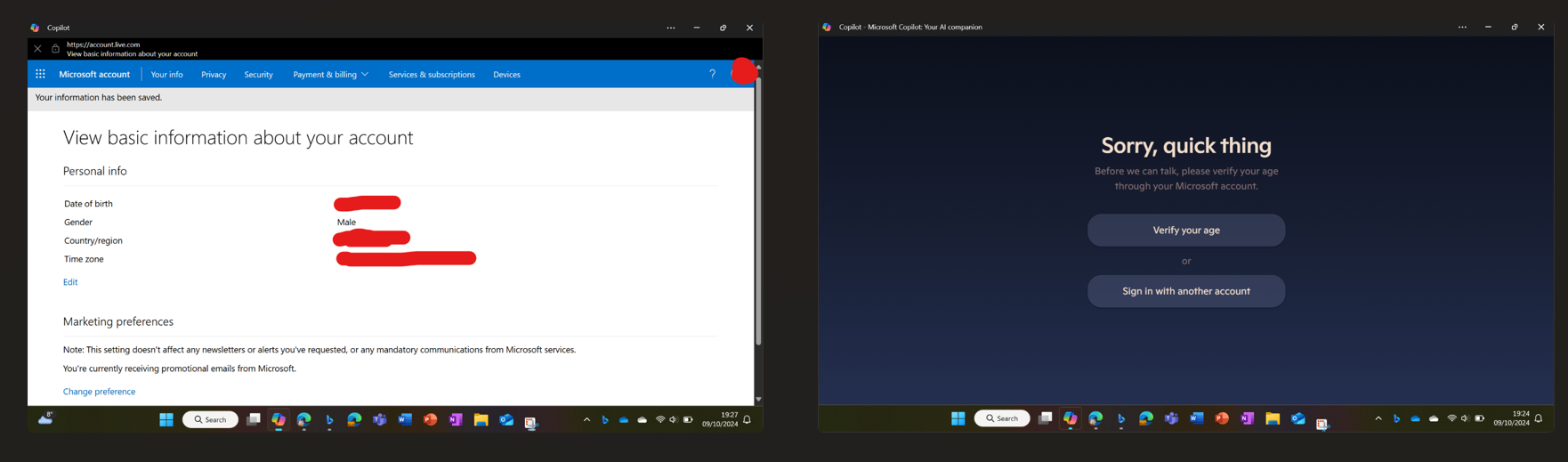This screenshot has width=1568, height=462.
Task: Close the in-app browser page with the X beside the URL
Action: click(37, 49)
